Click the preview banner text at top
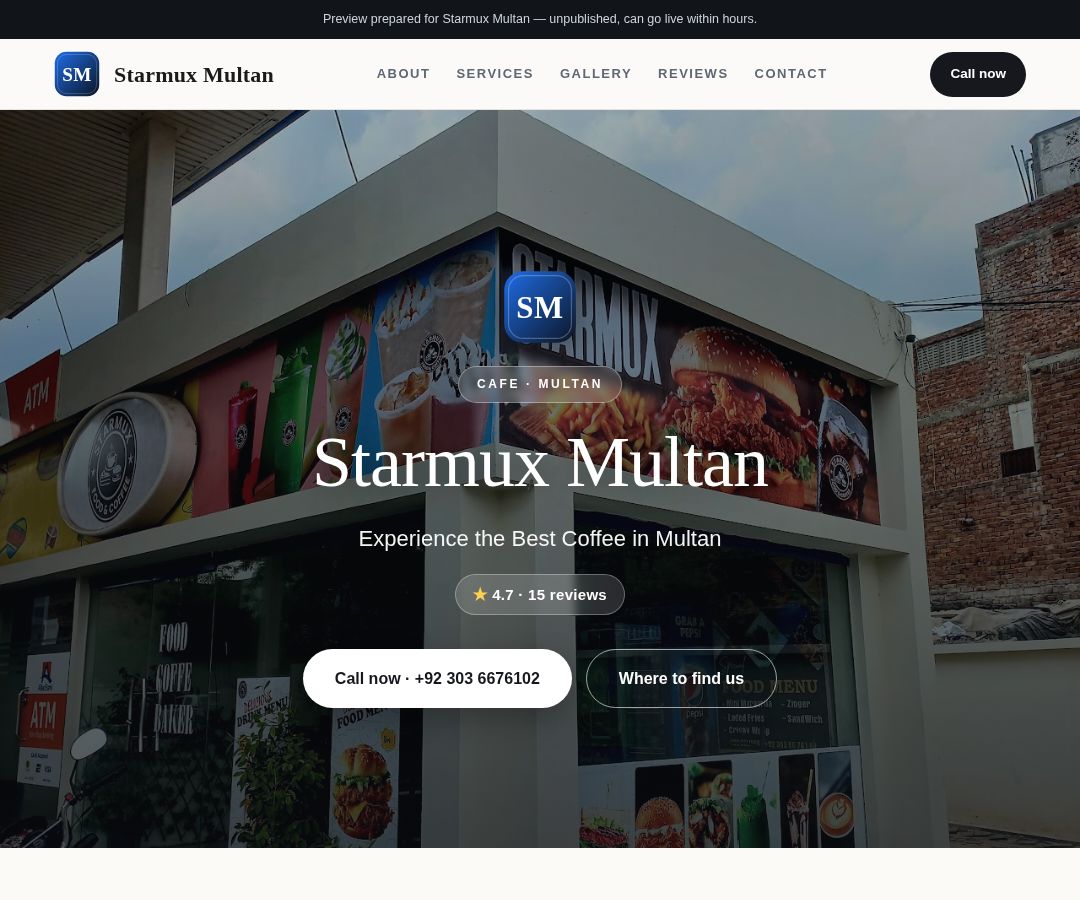The image size is (1080, 900). tap(539, 19)
